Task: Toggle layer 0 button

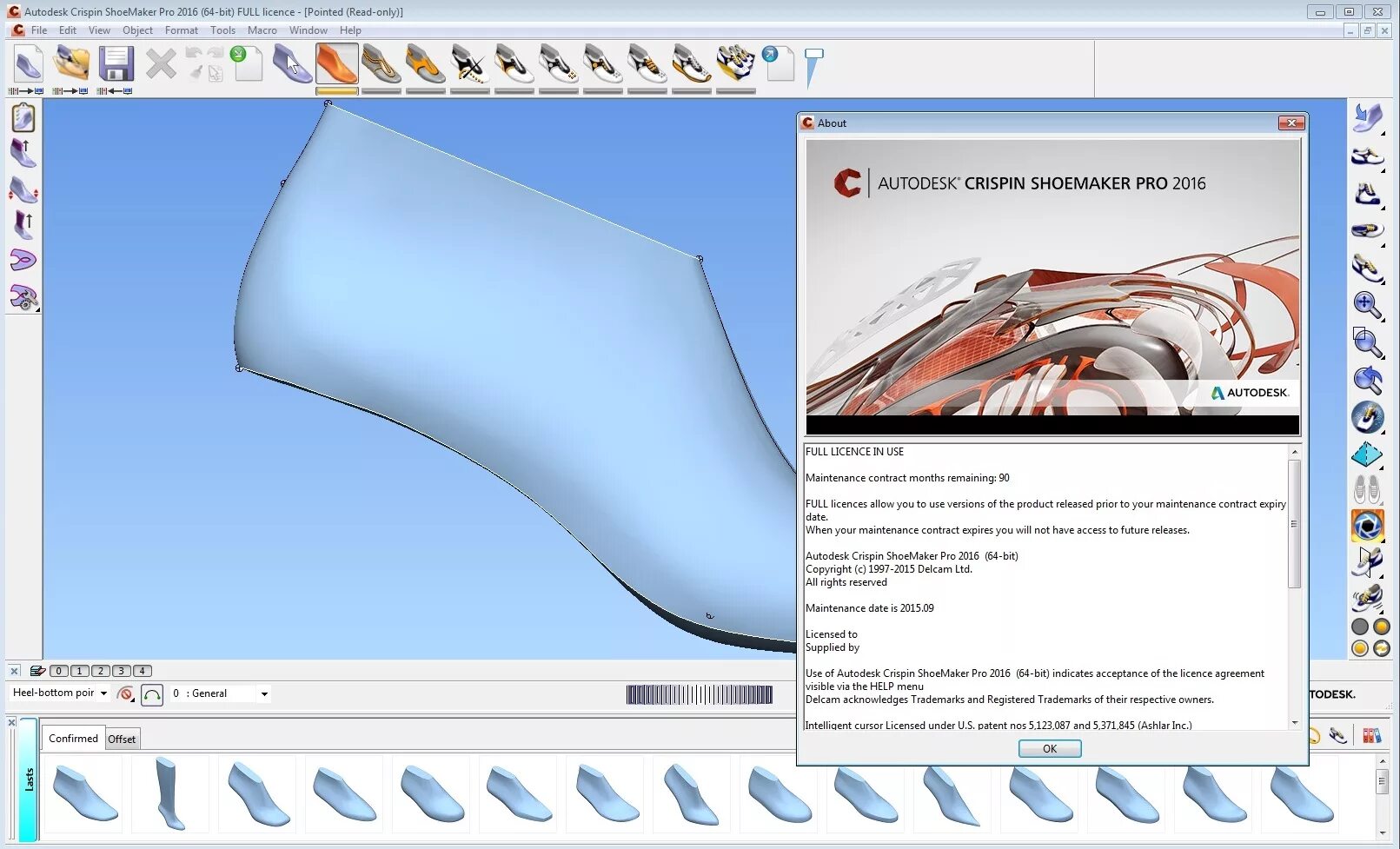Action: (59, 671)
